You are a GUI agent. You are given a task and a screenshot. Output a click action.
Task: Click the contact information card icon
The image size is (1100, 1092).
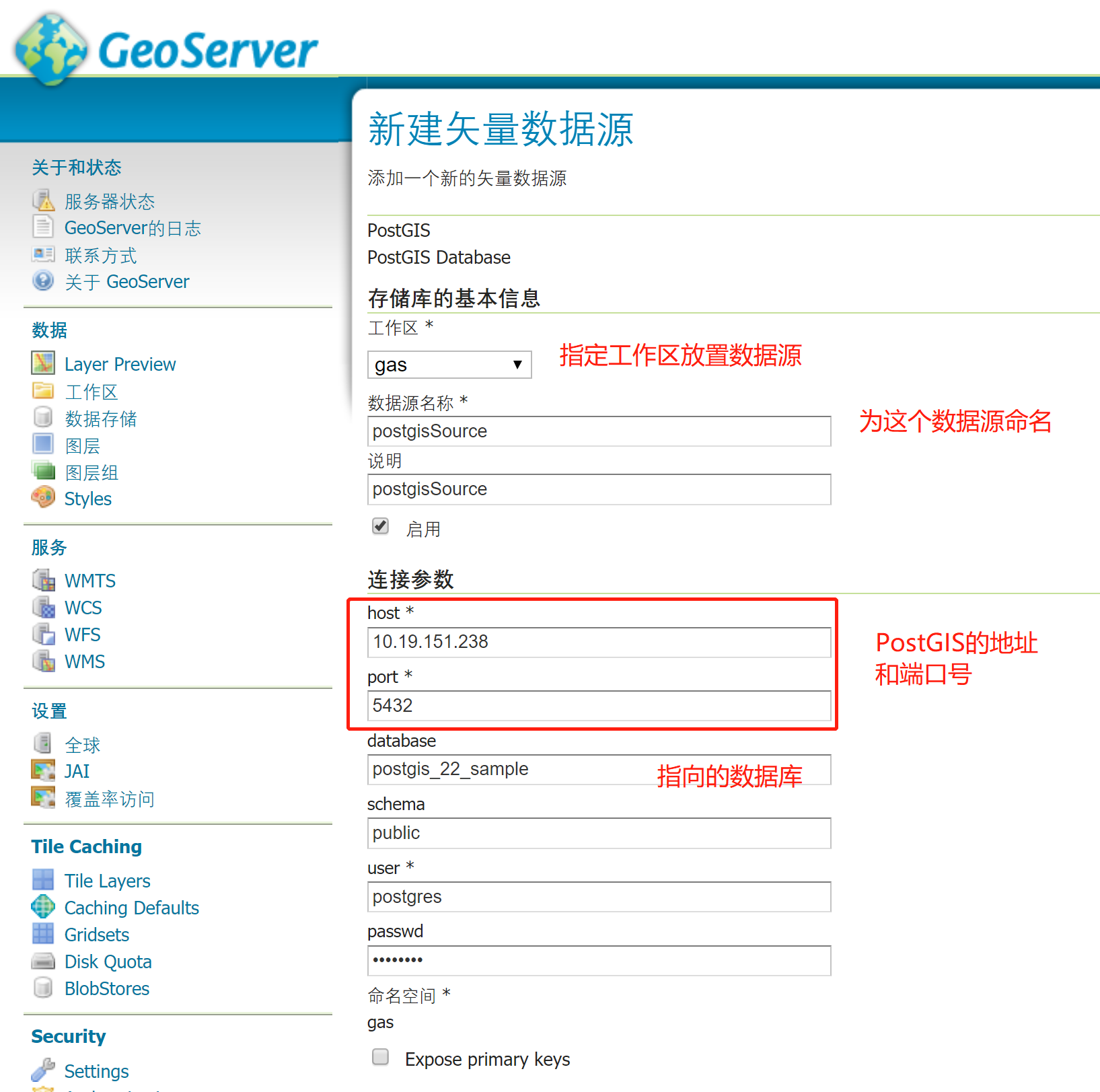coord(43,254)
